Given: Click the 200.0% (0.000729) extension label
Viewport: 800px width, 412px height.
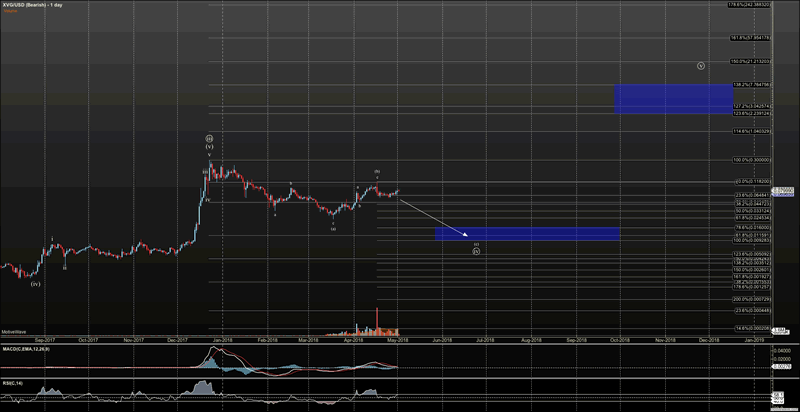Looking at the screenshot, I should 751,299.
